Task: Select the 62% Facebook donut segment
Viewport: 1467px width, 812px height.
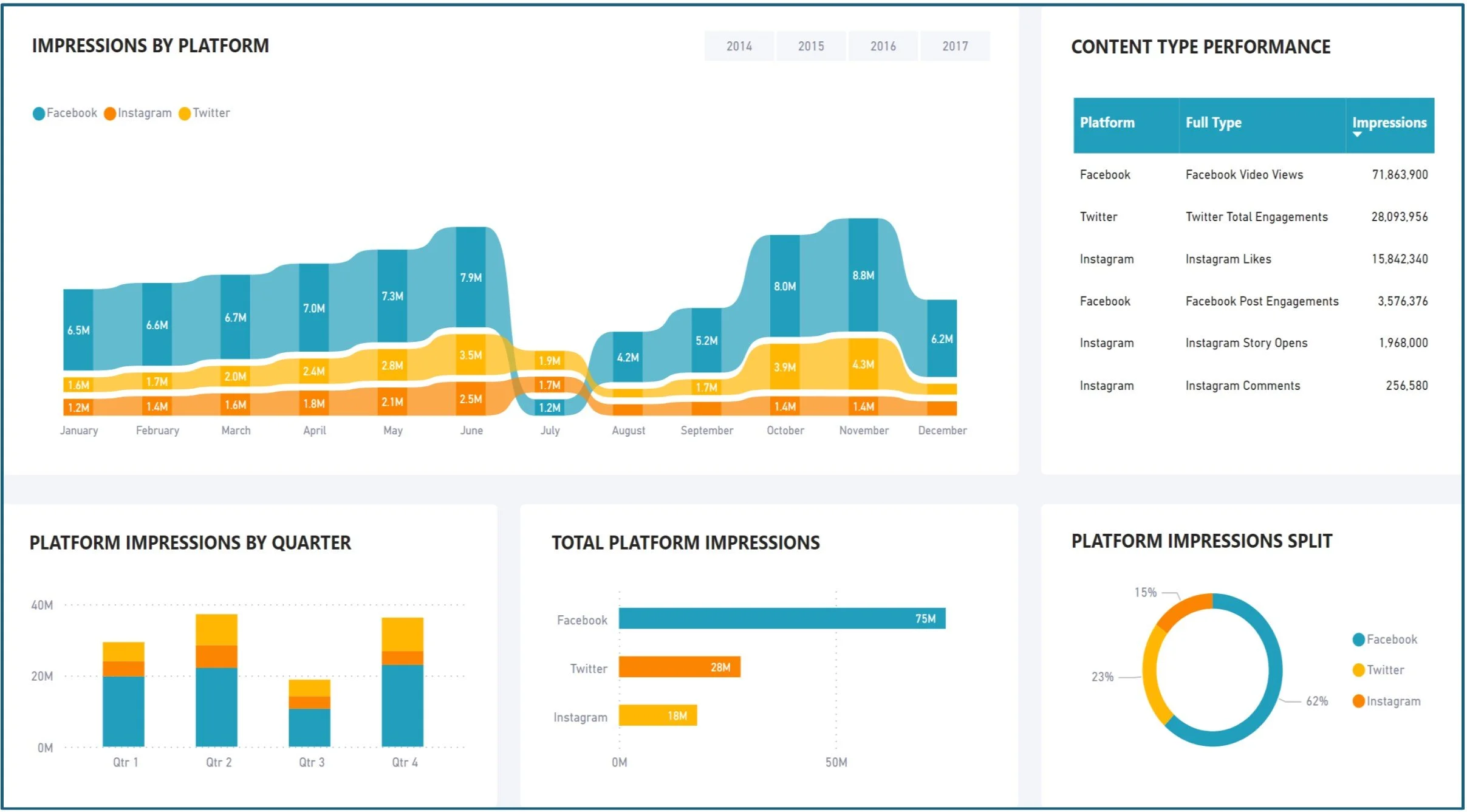Action: tap(1274, 668)
